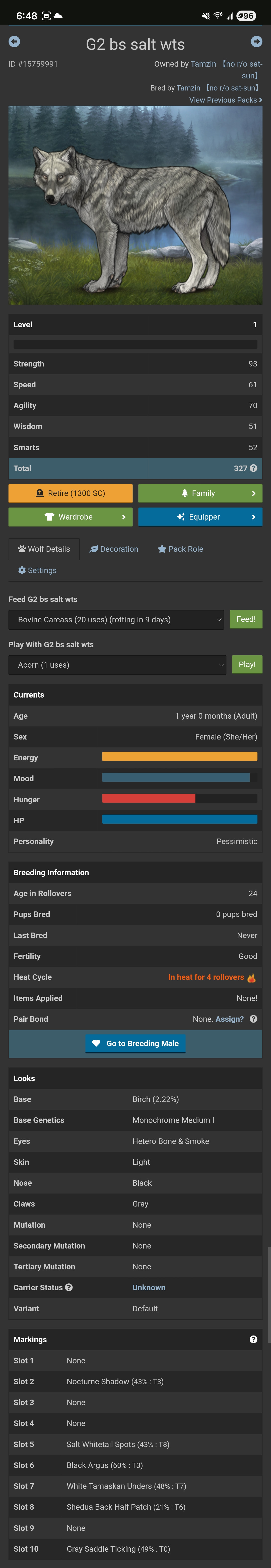This screenshot has height=1568, width=271.
Task: Tap the wolf portrait image
Action: [x=135, y=205]
